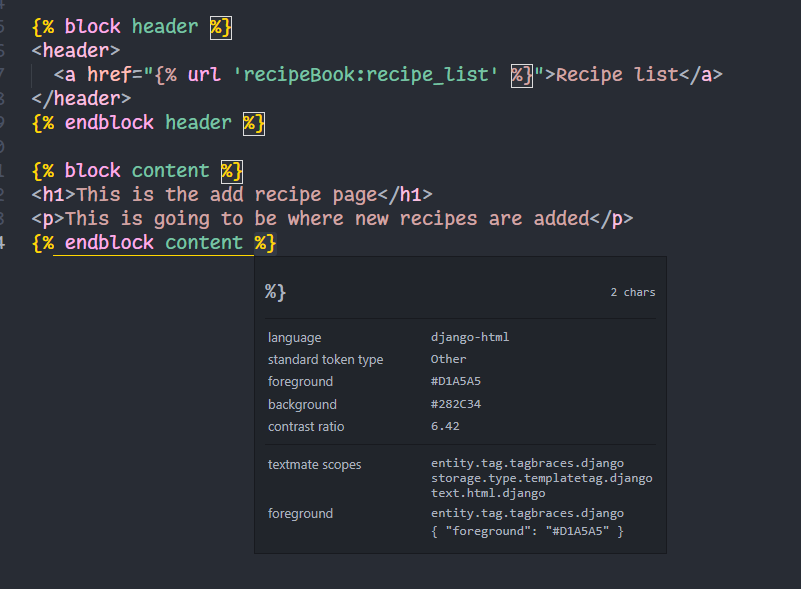Click the background hex value #282C34

pyautogui.click(x=456, y=404)
